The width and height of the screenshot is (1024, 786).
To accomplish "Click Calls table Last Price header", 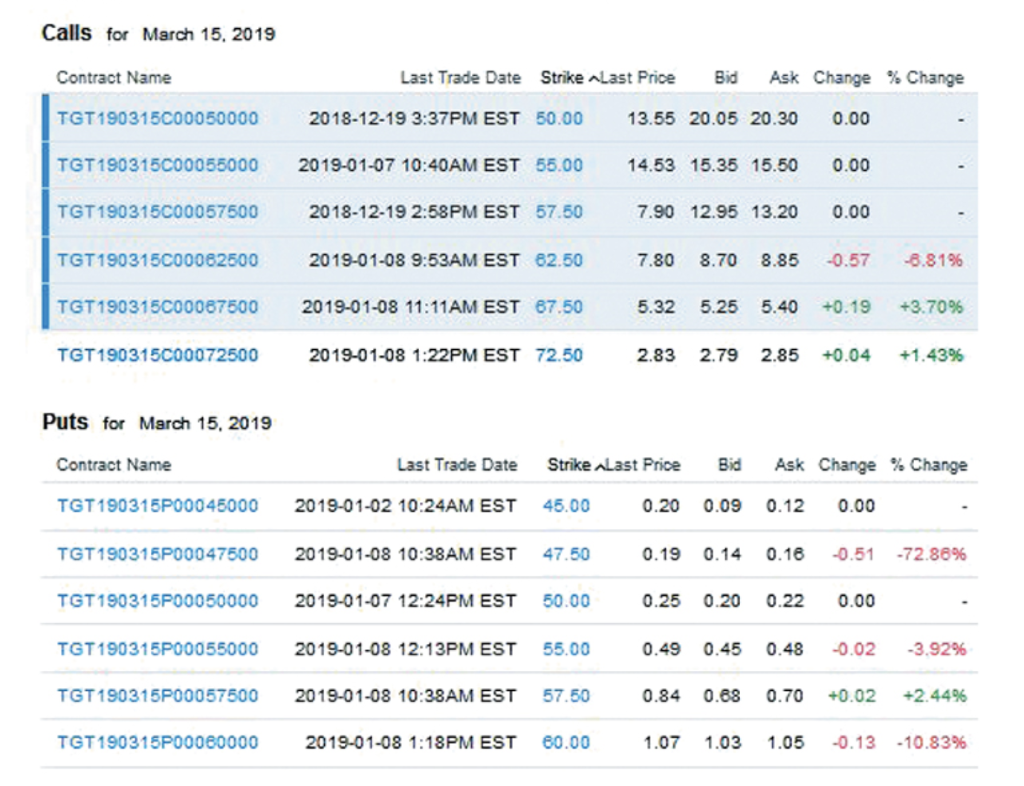I will pyautogui.click(x=638, y=78).
